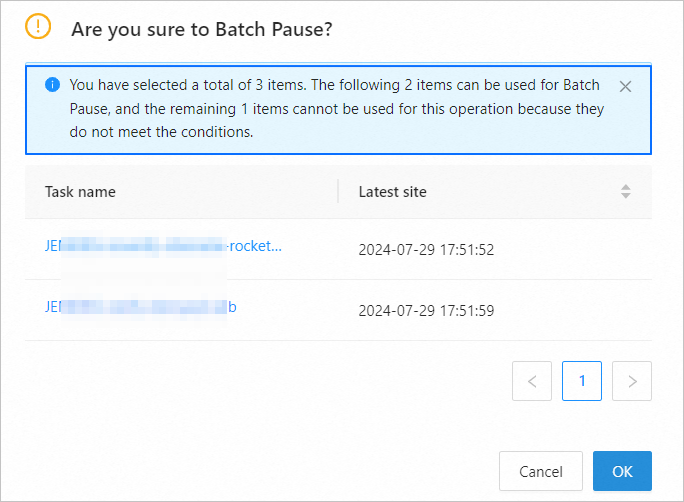Click the orange warning icon beside the title
The height and width of the screenshot is (502, 684).
pos(37,28)
